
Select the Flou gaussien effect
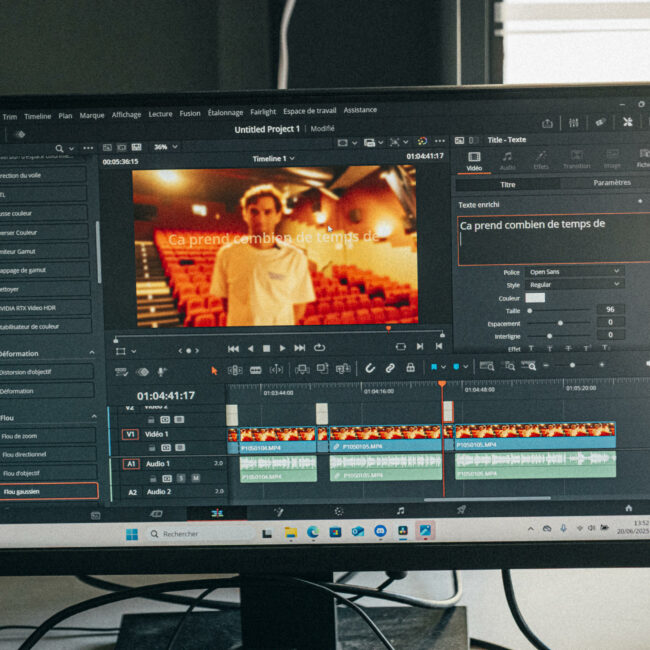point(48,491)
